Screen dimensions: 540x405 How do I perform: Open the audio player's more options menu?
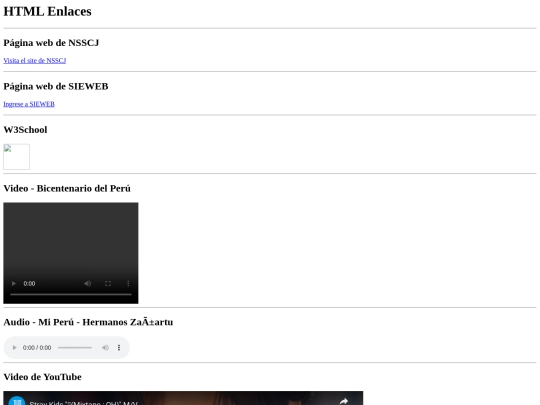click(119, 347)
